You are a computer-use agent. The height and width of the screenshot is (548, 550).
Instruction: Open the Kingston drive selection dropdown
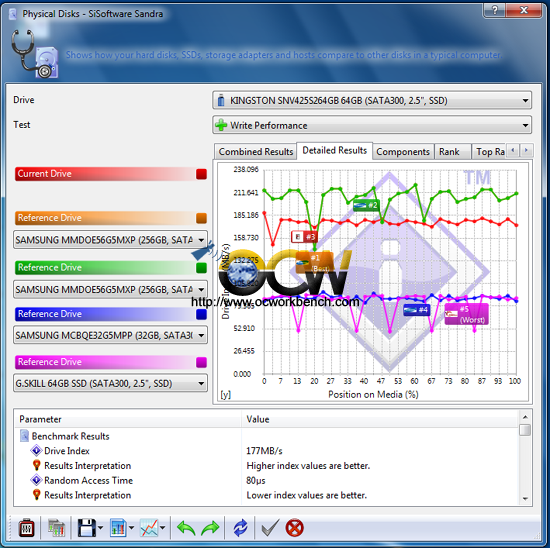[x=372, y=101]
